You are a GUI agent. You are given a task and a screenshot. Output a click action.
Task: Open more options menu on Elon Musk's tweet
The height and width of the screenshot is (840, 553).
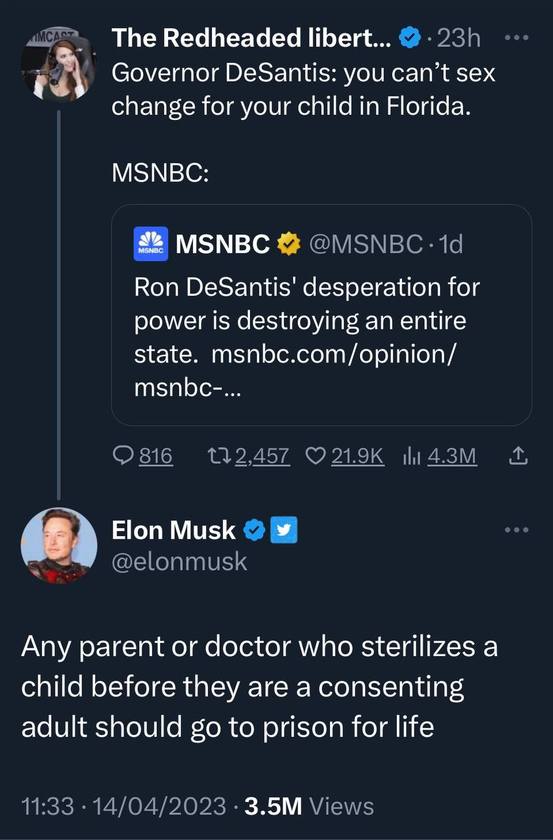(517, 530)
